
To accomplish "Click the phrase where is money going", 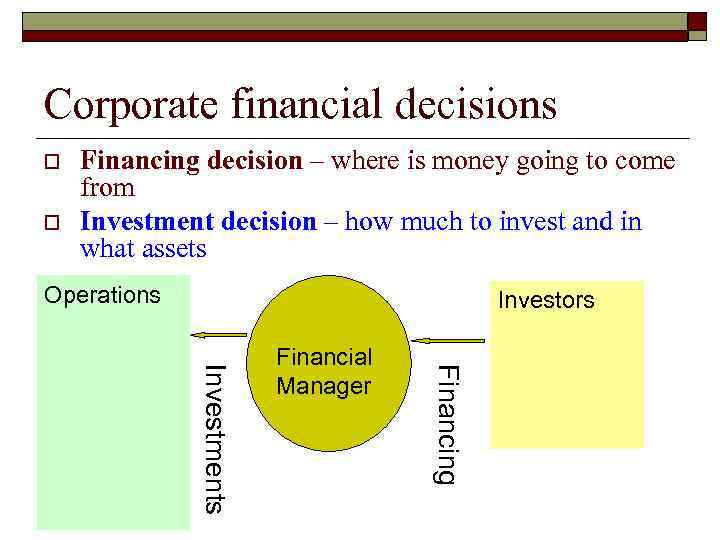I will 440,161.
